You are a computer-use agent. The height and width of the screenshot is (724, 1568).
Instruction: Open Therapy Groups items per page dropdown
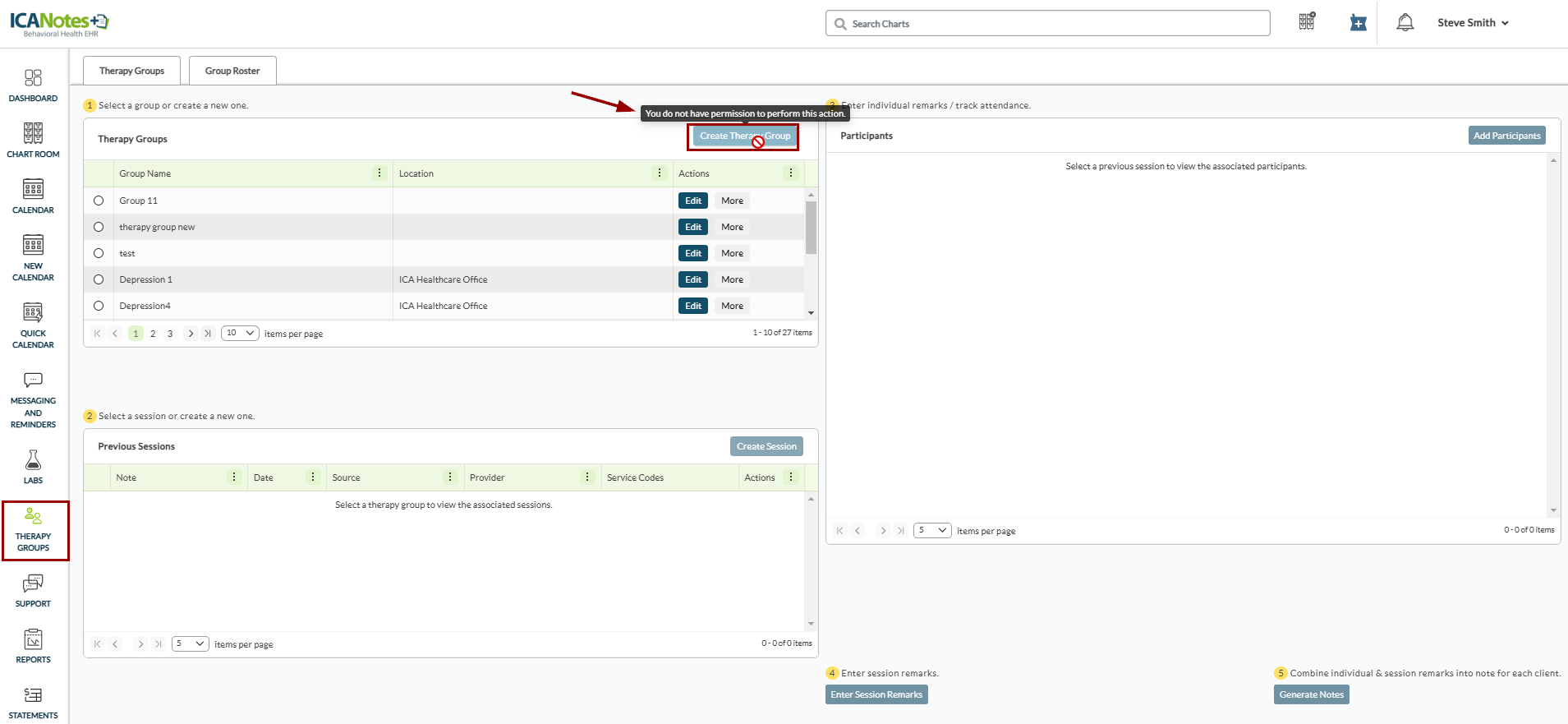click(240, 333)
